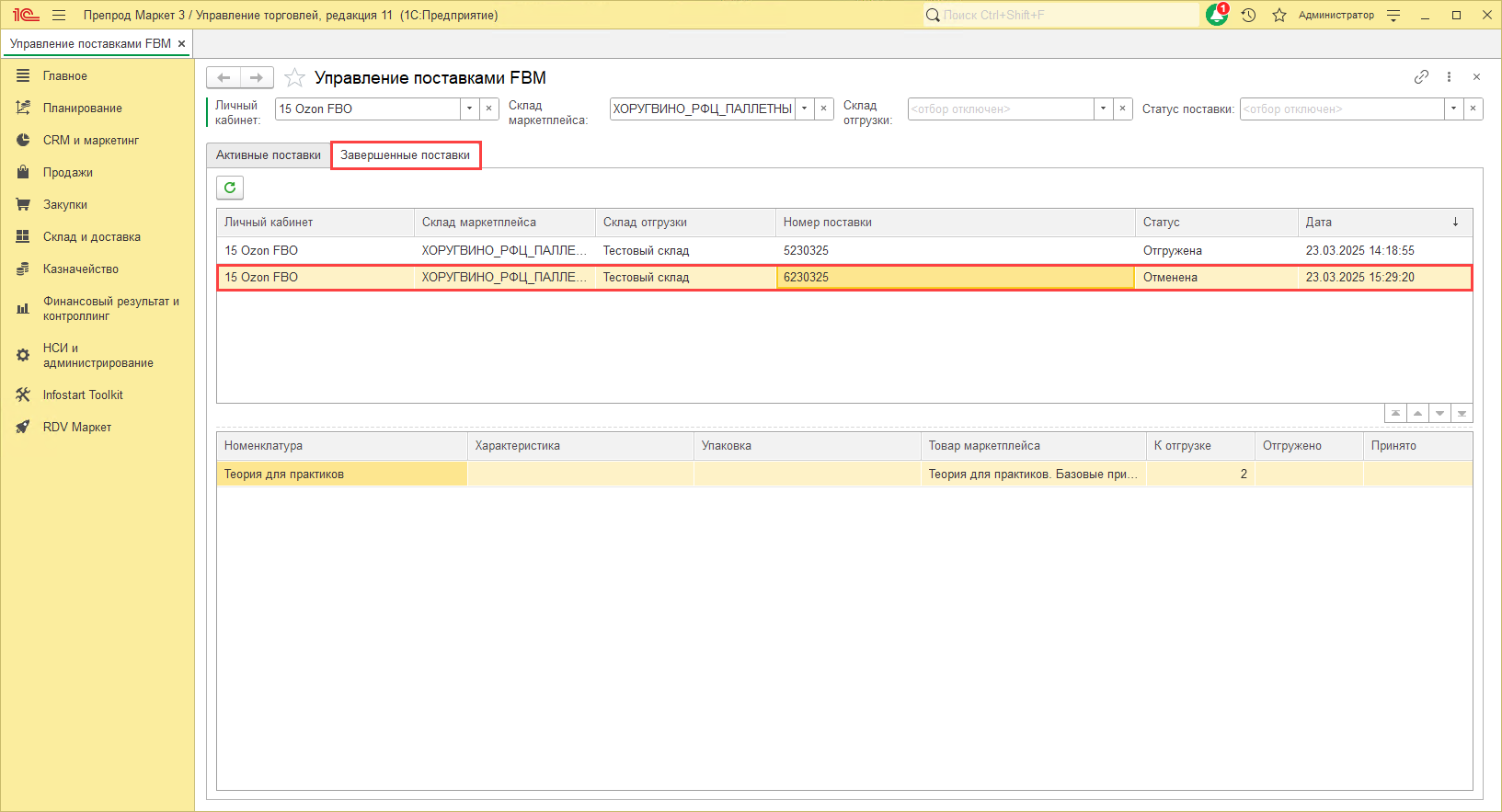The width and height of the screenshot is (1502, 812).
Task: Copy link to this form icon
Action: click(x=1421, y=77)
